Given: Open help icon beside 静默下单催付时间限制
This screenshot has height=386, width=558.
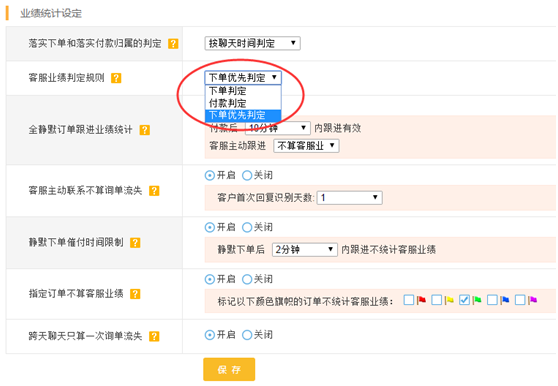Looking at the screenshot, I should [135, 243].
